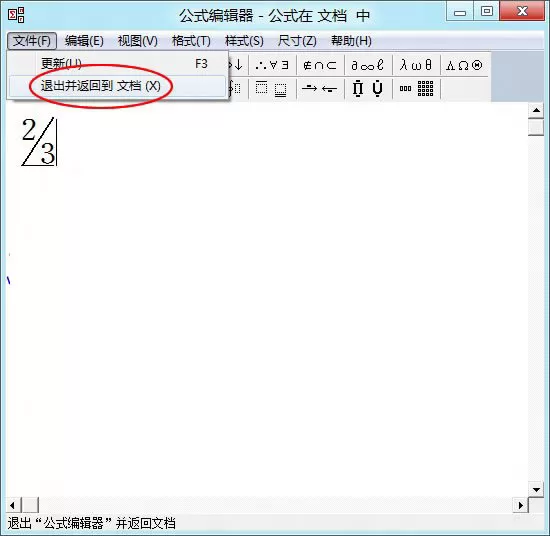Click the Equation Editor title bar icon
This screenshot has width=550, height=536.
tap(16, 15)
